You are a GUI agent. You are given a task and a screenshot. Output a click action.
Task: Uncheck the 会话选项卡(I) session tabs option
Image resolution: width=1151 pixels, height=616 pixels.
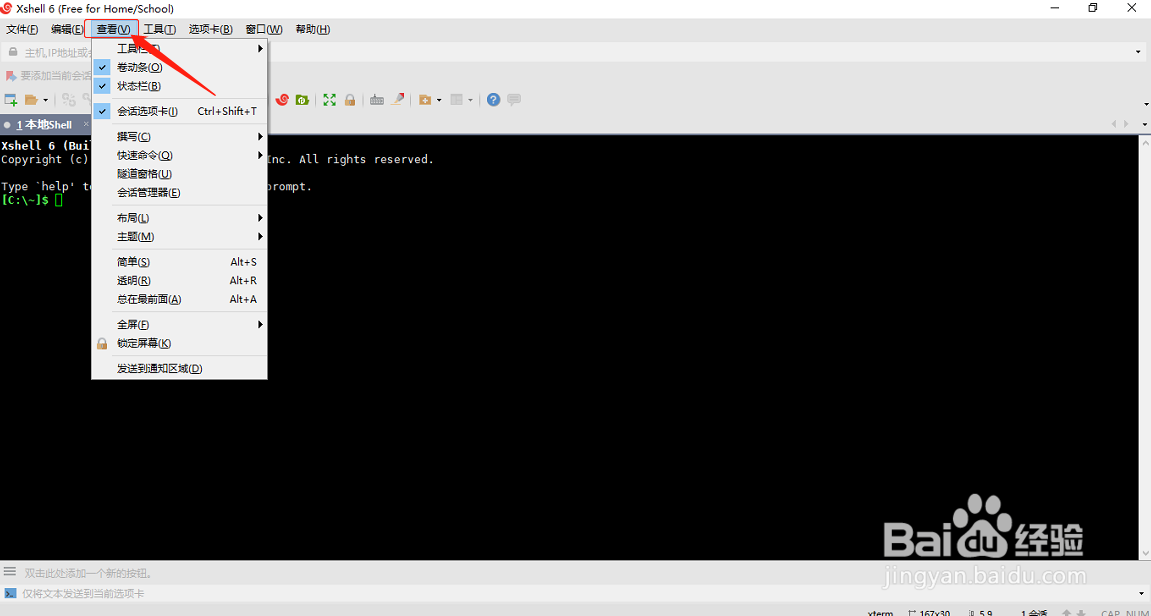(x=179, y=112)
